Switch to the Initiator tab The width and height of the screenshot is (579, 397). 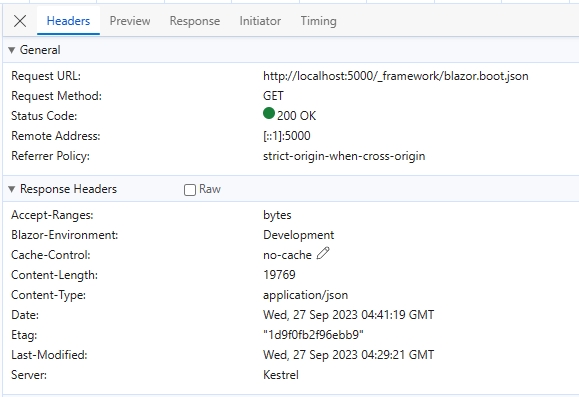(x=260, y=21)
